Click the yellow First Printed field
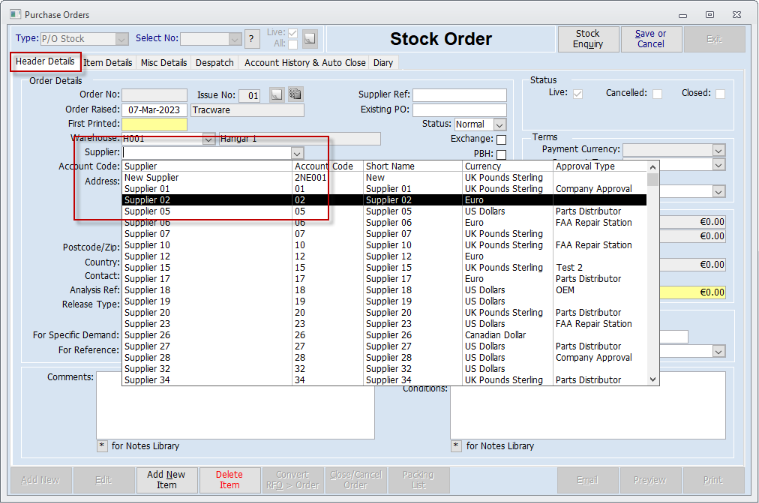 tap(154, 124)
